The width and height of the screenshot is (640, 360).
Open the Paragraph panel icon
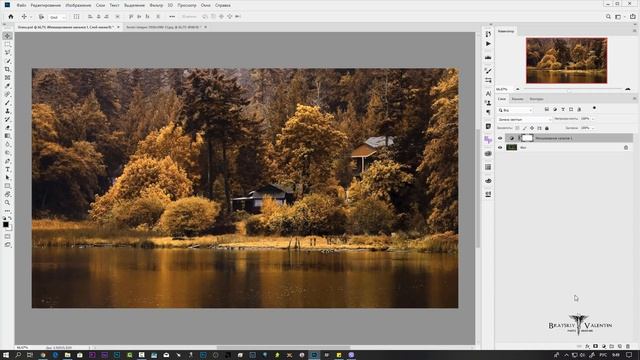[488, 112]
